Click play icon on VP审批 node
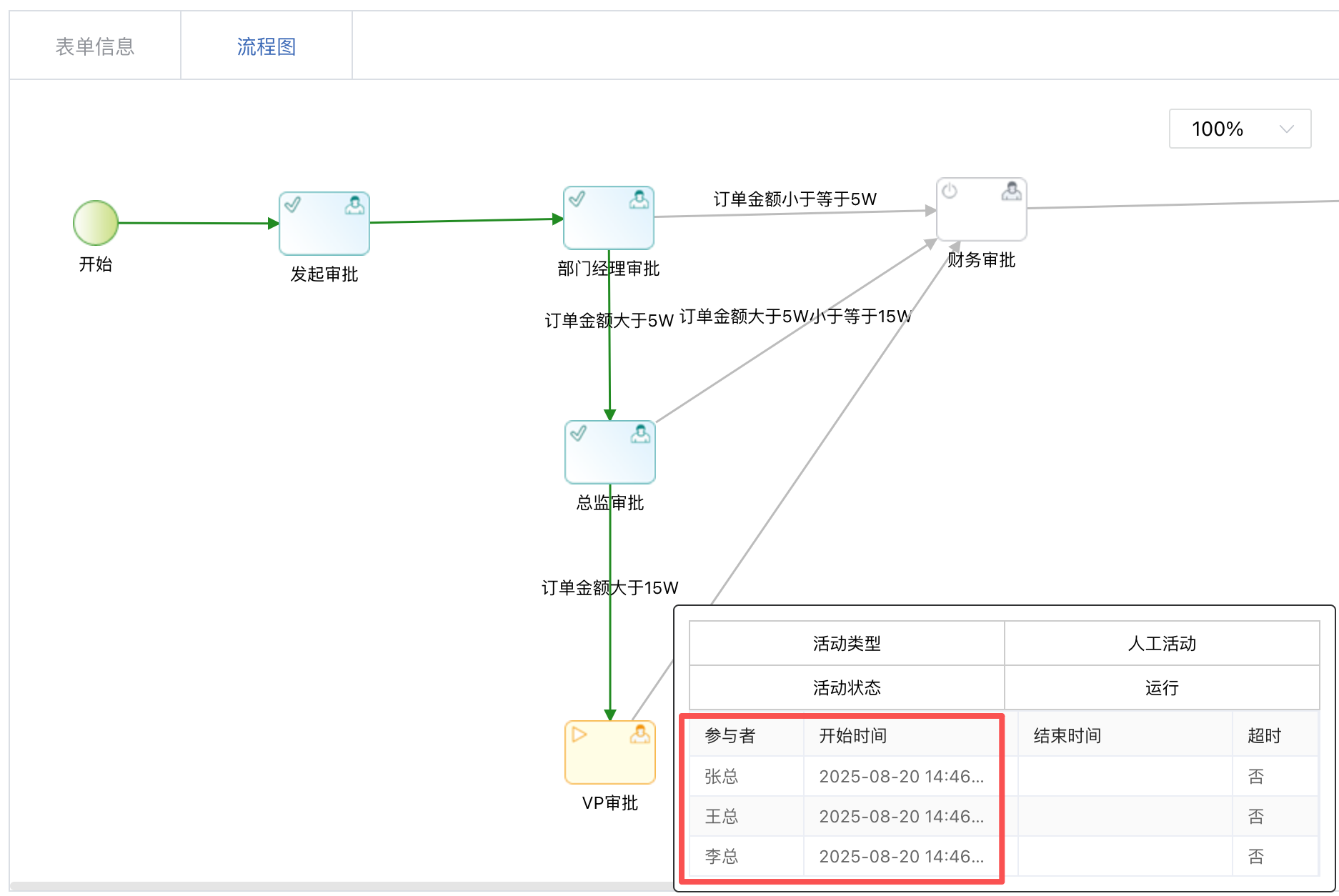The width and height of the screenshot is (1339, 896). coord(579,735)
